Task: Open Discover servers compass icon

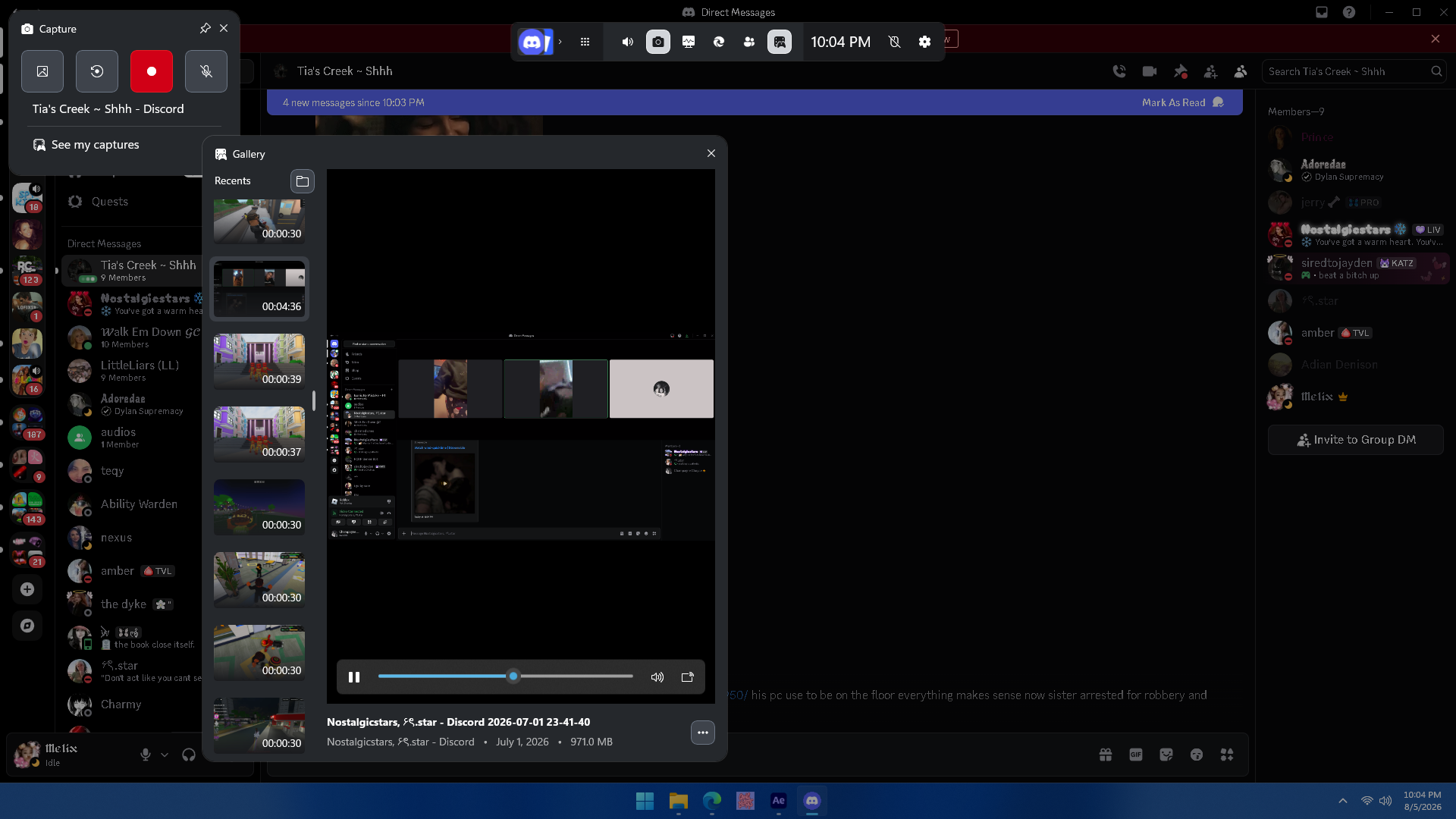Action: point(27,626)
